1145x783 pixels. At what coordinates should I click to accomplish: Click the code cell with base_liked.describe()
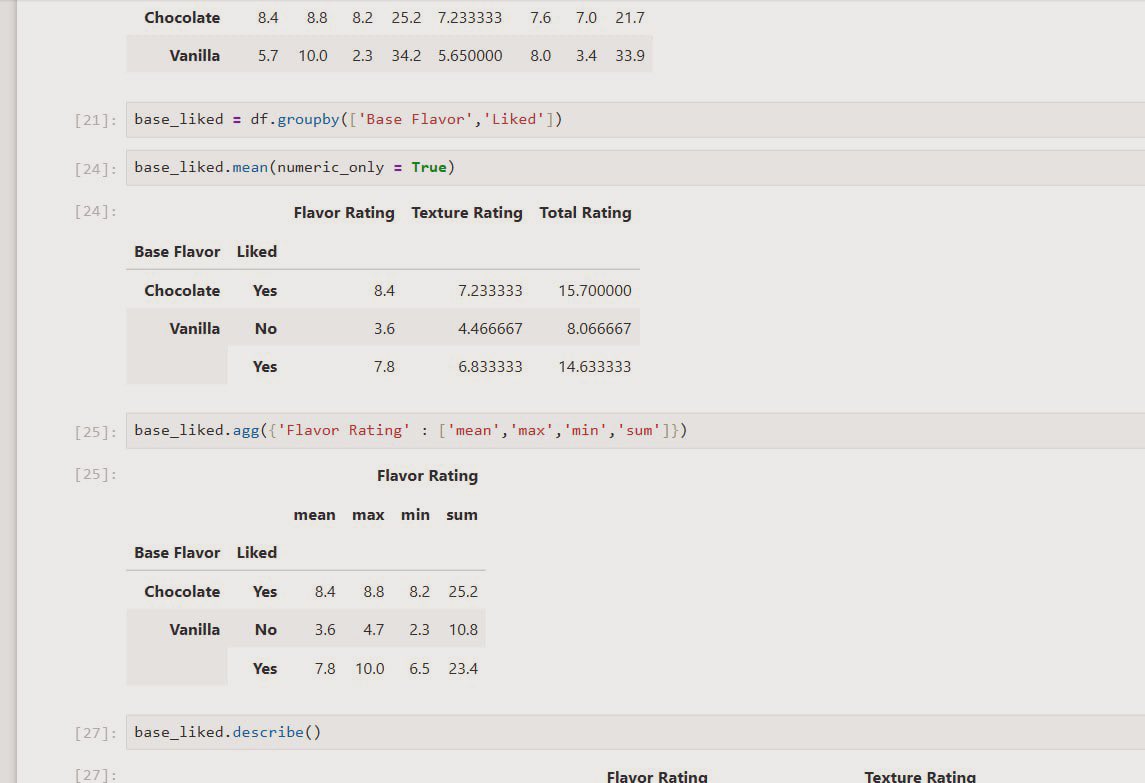(635, 733)
